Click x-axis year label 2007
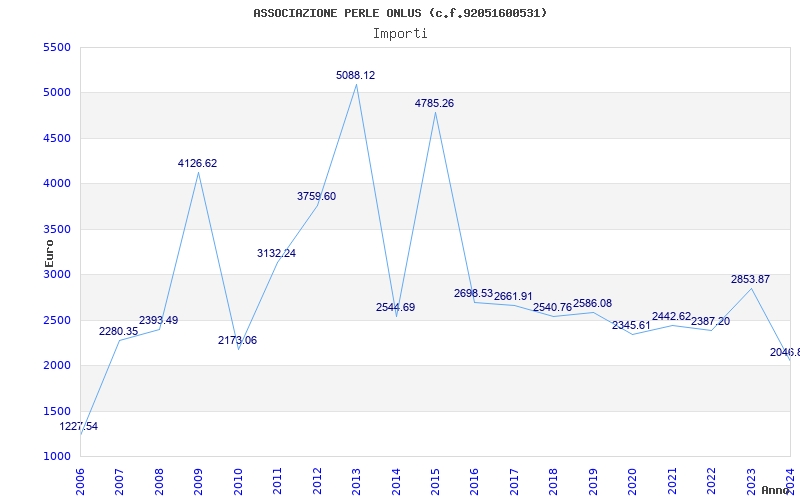The width and height of the screenshot is (800, 500). (119, 482)
